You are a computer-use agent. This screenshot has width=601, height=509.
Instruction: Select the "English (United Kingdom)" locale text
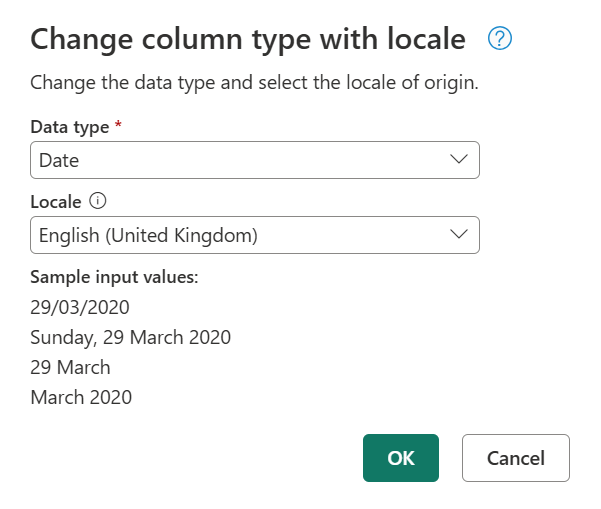point(148,236)
